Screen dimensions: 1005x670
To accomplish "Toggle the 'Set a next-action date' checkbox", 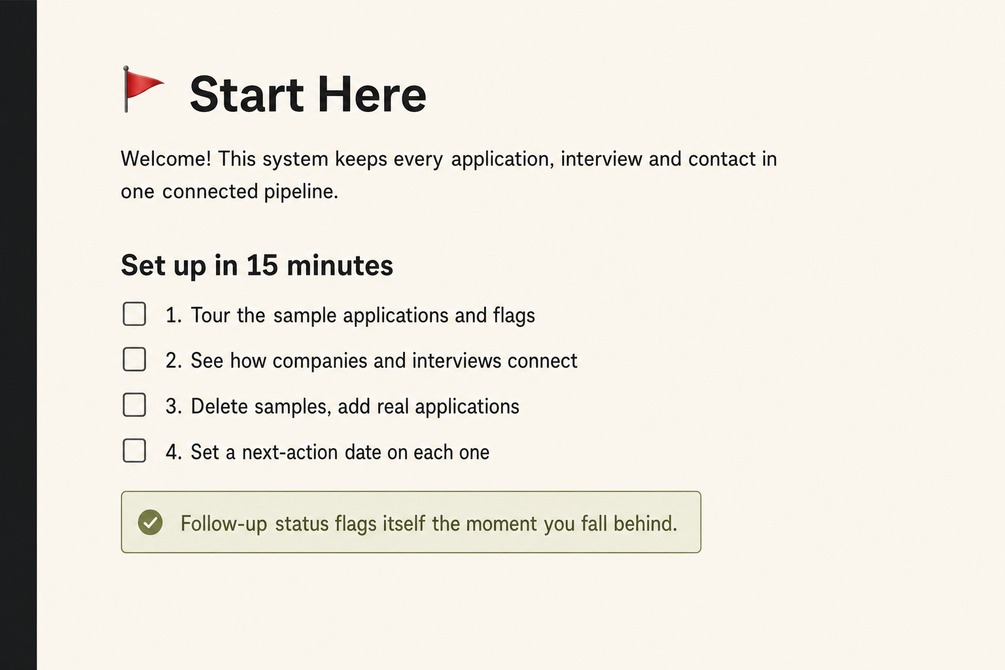I will (x=134, y=451).
